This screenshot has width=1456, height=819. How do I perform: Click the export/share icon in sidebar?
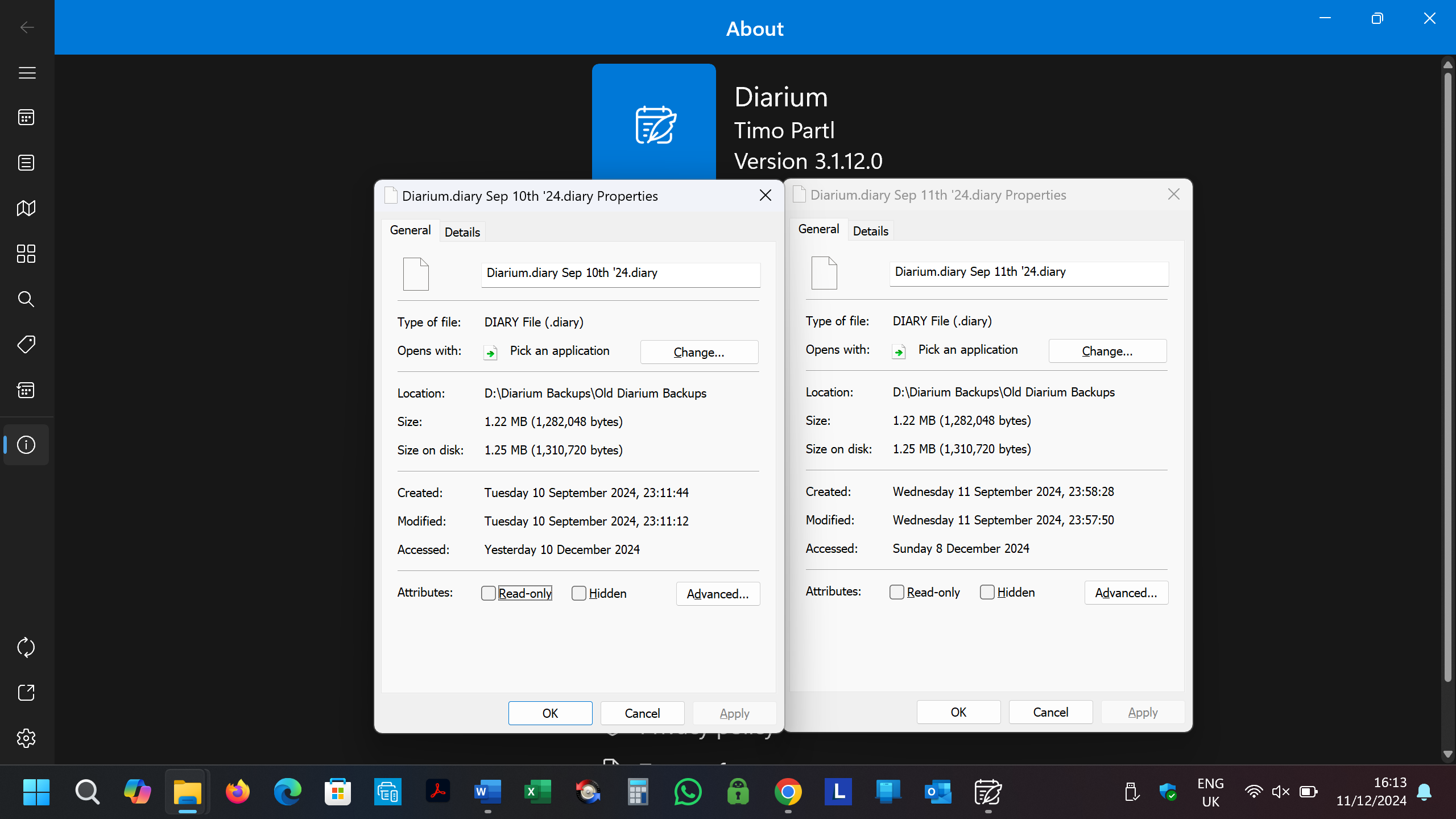tap(26, 693)
